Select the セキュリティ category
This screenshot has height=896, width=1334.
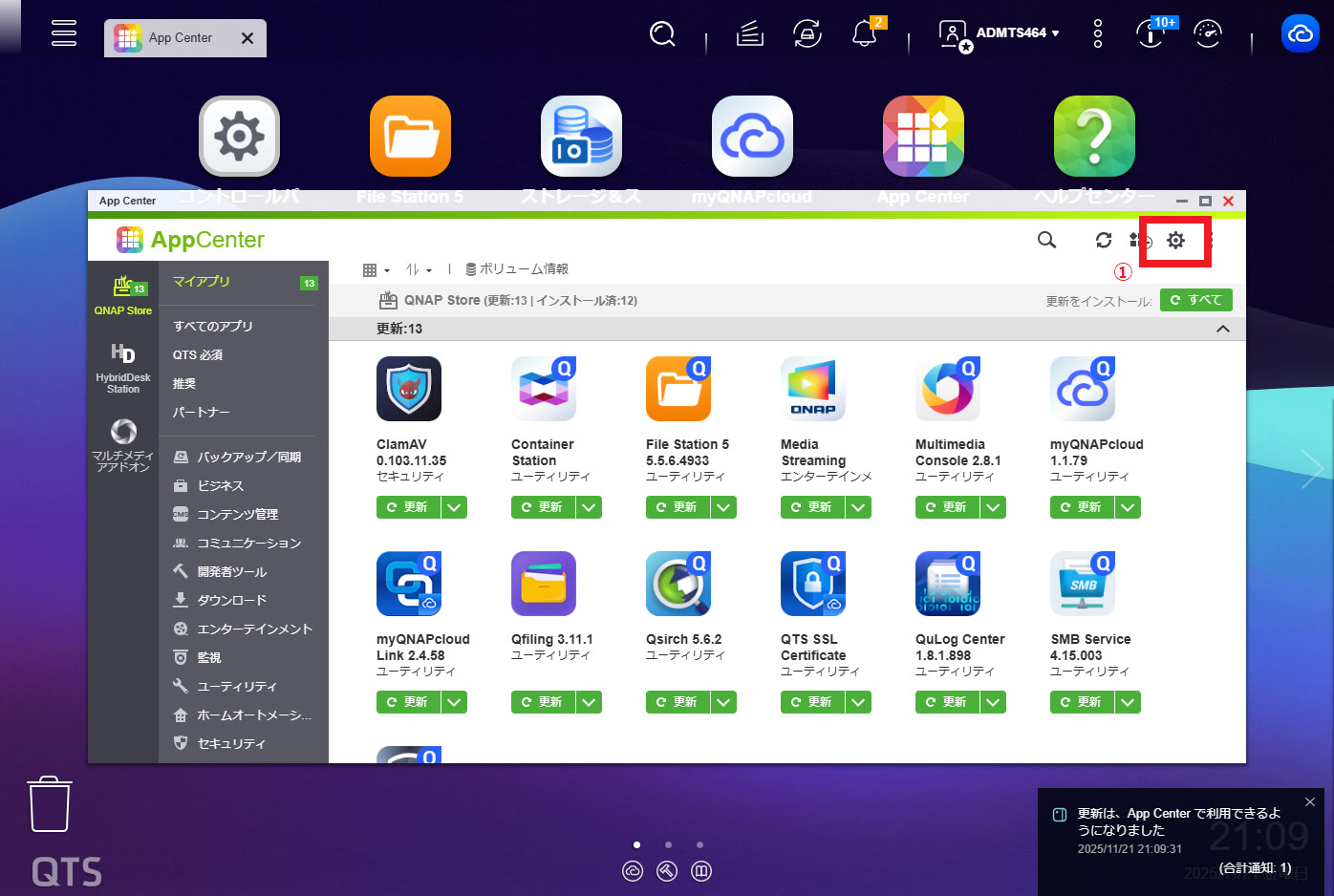pyautogui.click(x=230, y=743)
